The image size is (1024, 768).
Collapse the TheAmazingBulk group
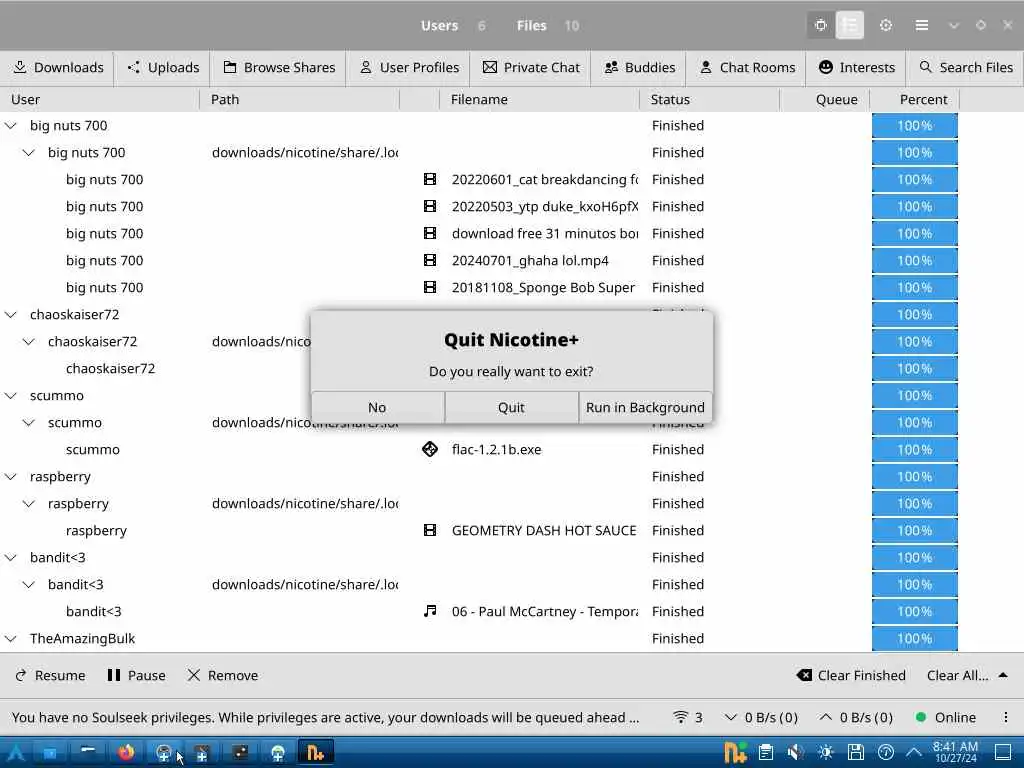coord(11,638)
